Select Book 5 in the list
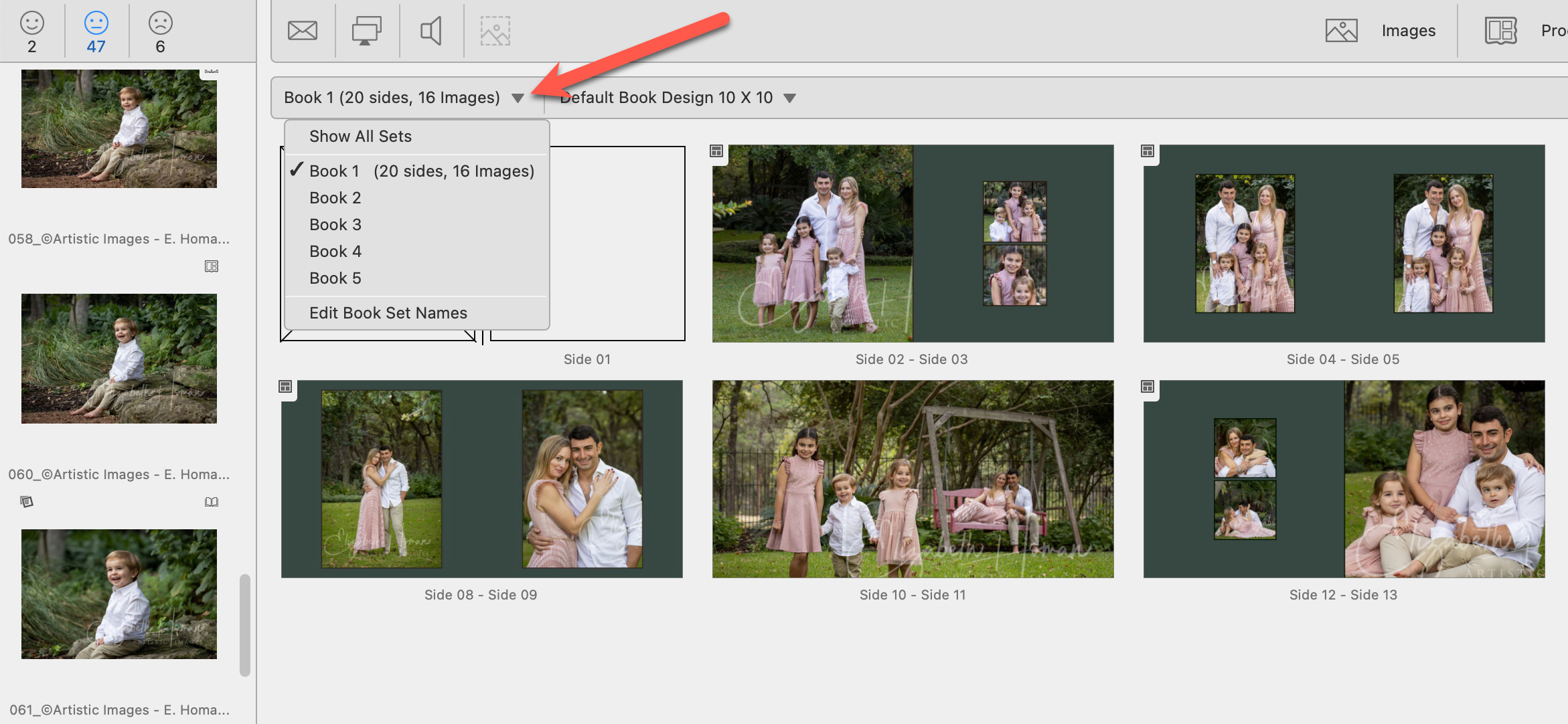This screenshot has height=724, width=1568. coord(335,278)
